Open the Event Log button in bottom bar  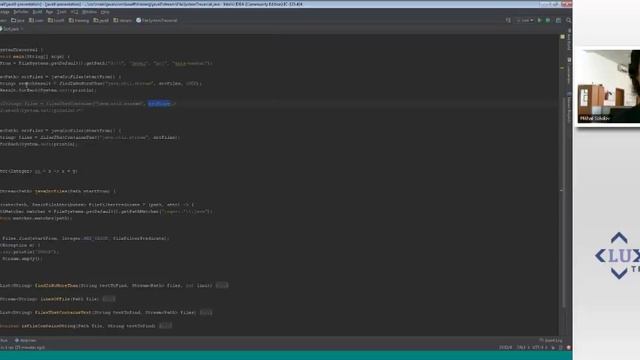[x=551, y=340]
